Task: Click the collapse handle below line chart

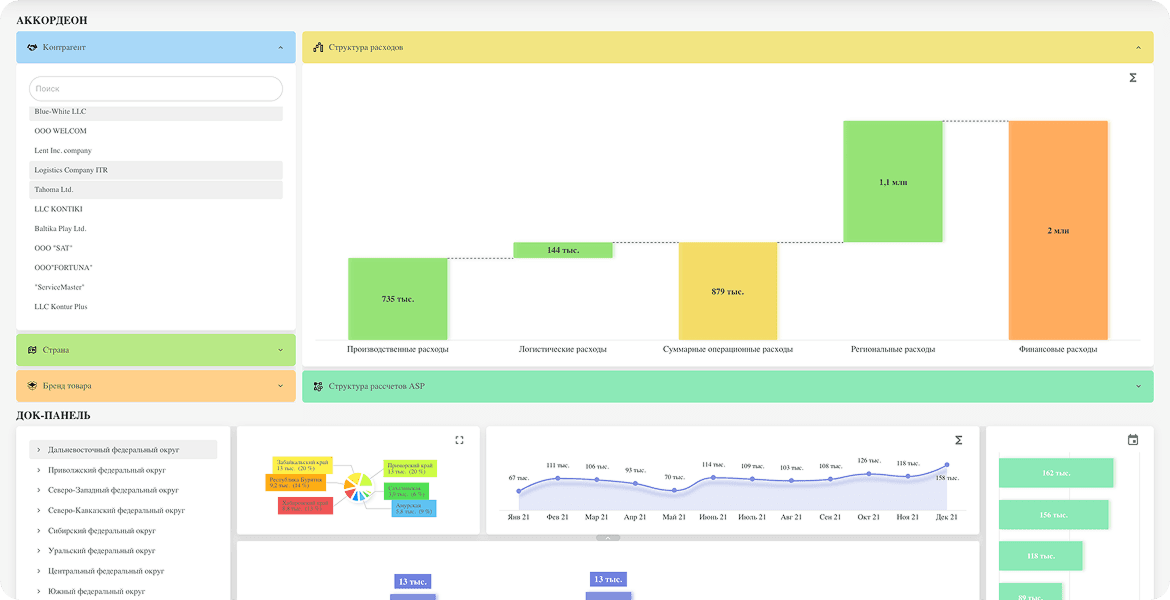Action: click(607, 537)
